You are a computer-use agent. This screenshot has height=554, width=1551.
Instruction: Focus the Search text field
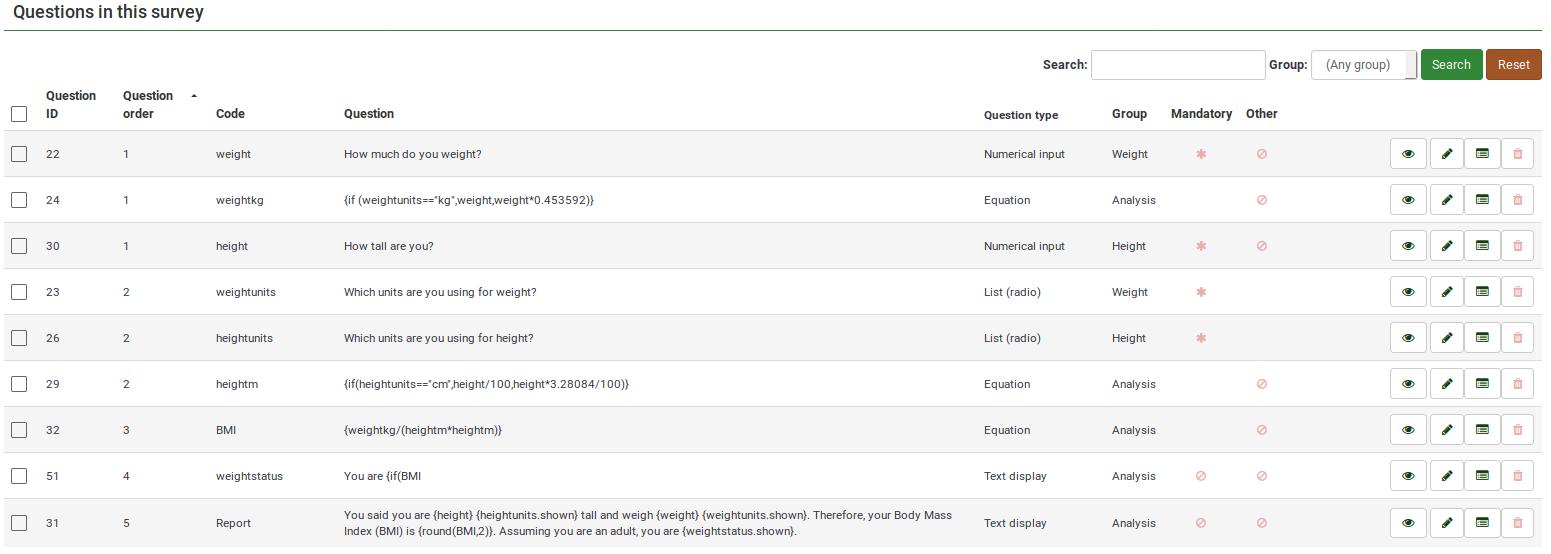click(x=1177, y=65)
